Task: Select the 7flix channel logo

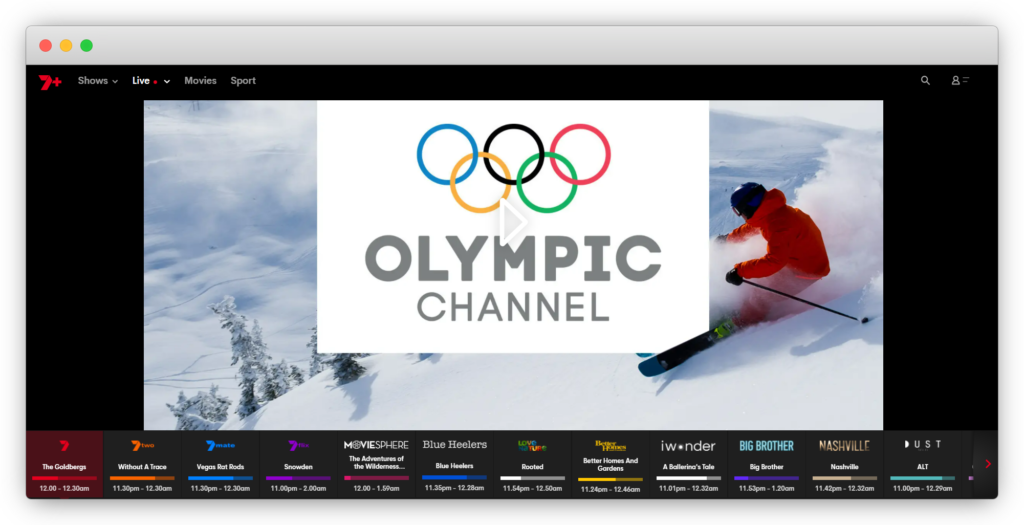Action: click(298, 445)
